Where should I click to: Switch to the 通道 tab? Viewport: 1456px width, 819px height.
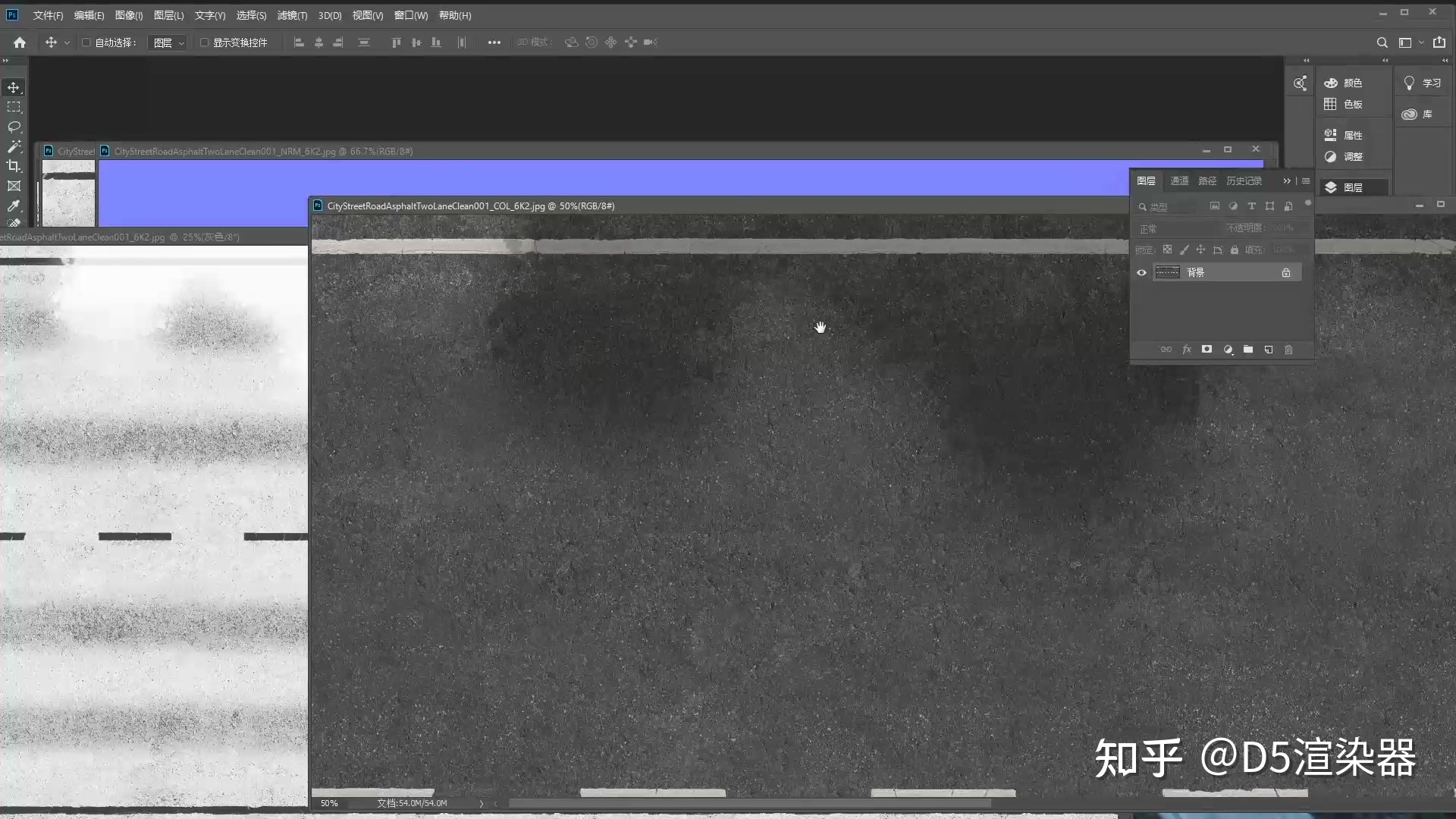pos(1179,180)
